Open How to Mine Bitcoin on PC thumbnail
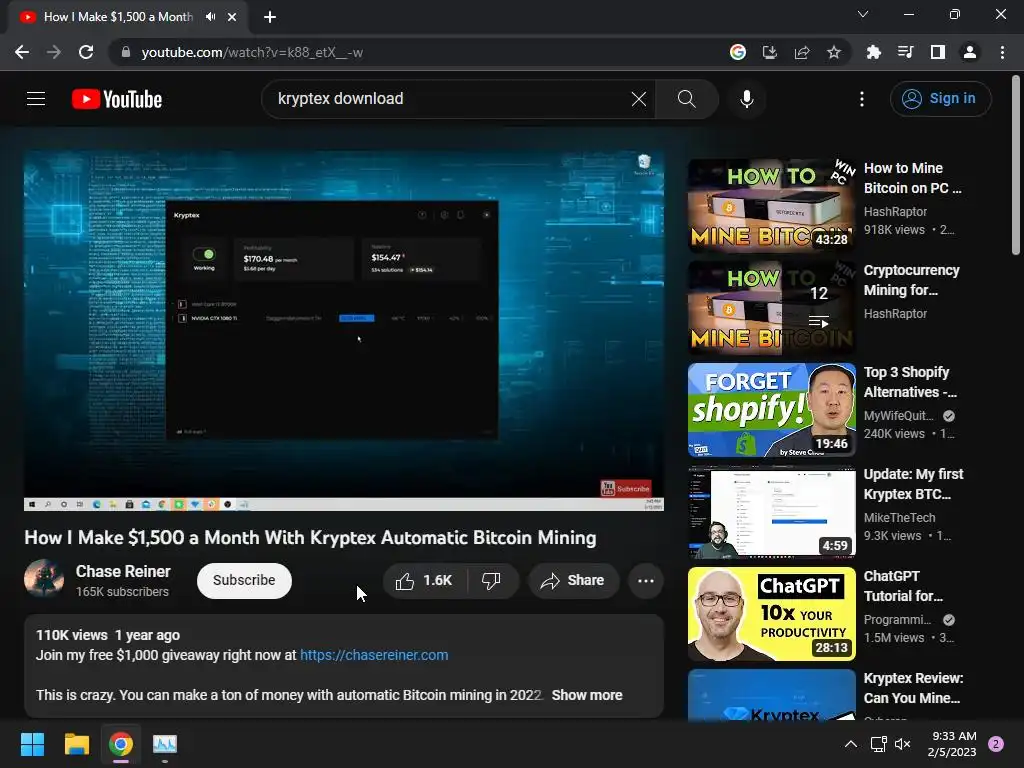 771,205
